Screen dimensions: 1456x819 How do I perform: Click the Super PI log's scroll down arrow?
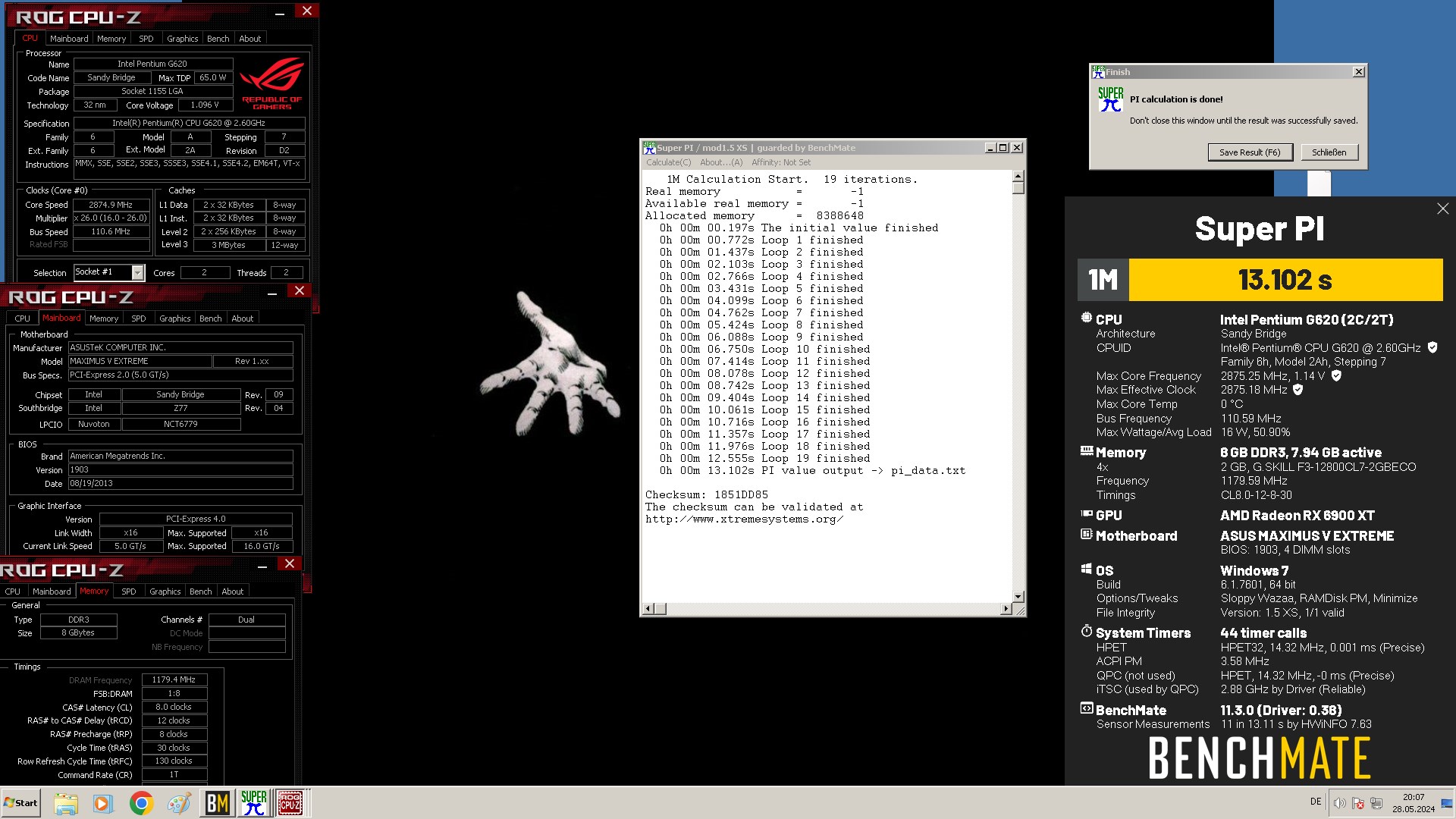click(1018, 597)
